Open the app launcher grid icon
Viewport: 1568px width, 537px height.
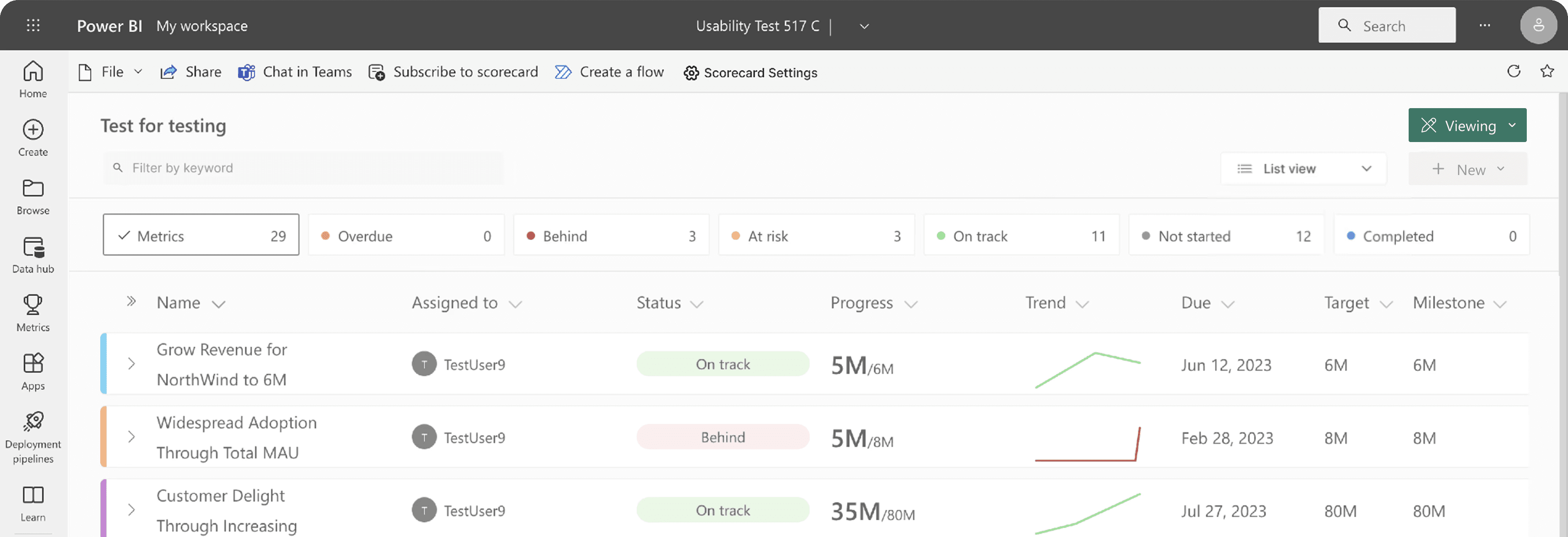(x=33, y=26)
